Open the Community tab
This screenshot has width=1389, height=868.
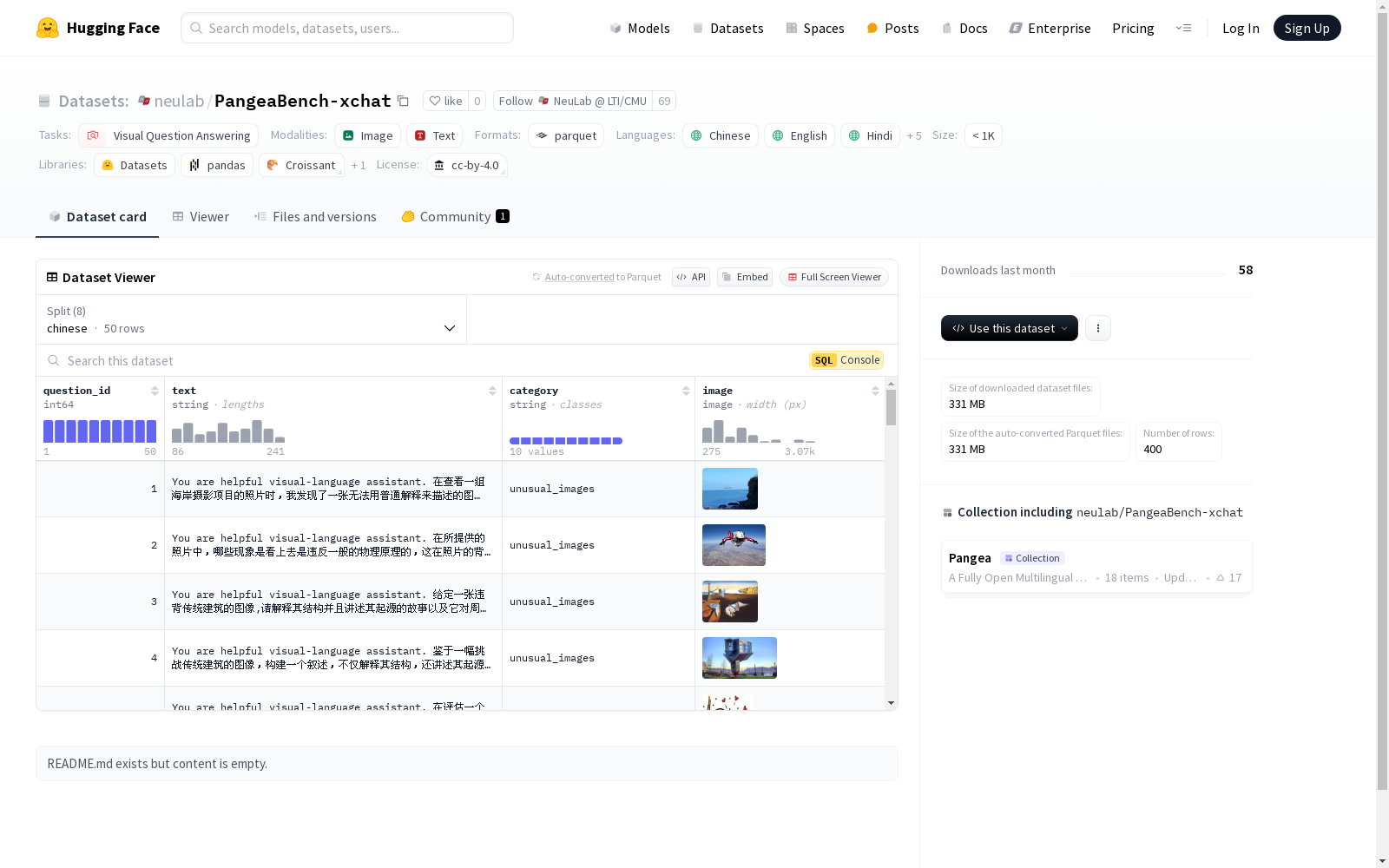pos(455,217)
